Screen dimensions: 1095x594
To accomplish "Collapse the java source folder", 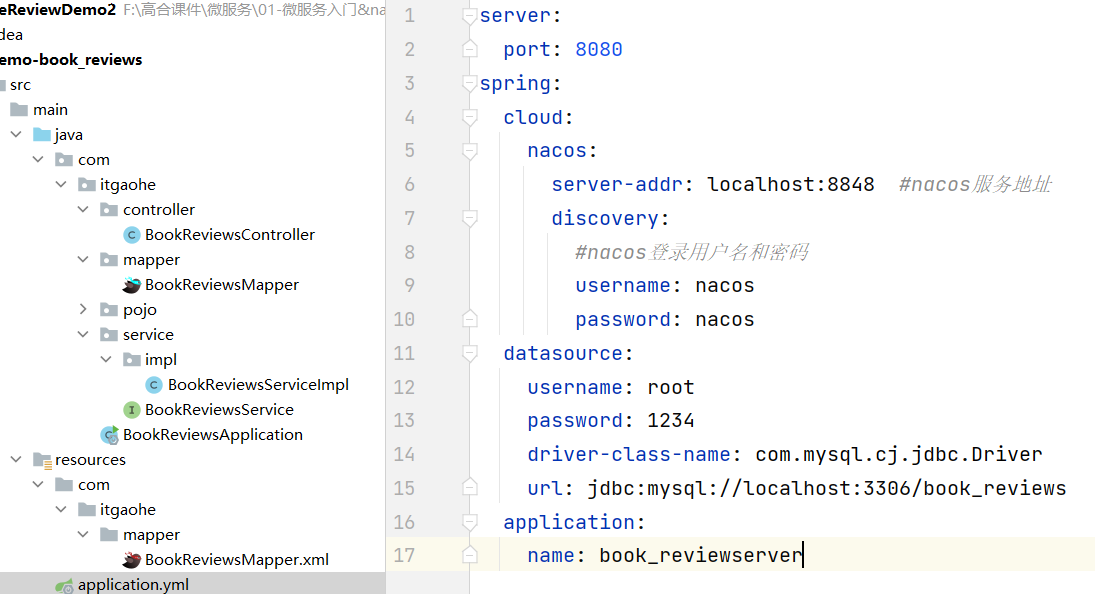I will coord(16,134).
